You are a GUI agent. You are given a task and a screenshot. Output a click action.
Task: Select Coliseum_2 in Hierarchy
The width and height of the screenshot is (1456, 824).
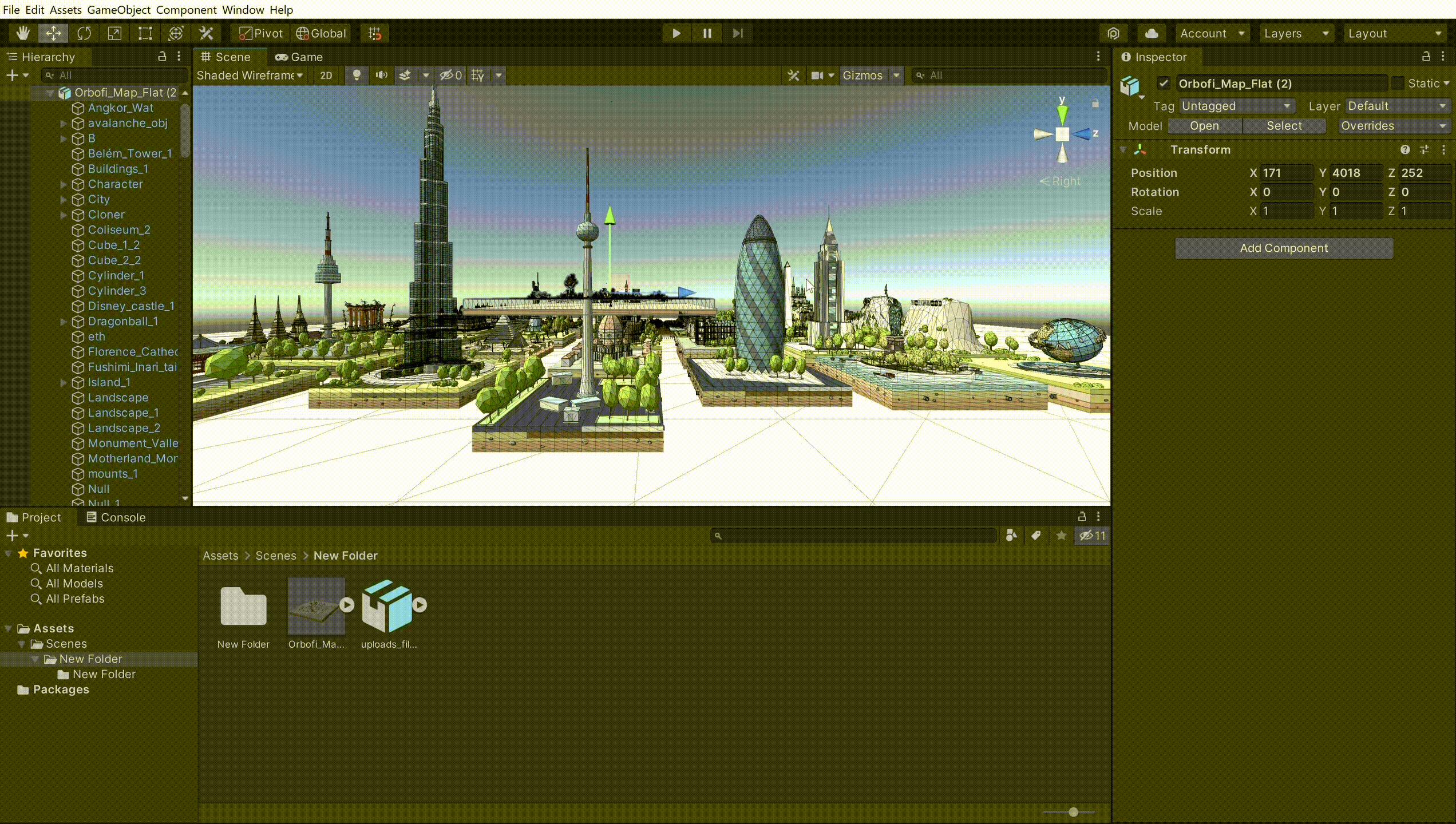118,229
